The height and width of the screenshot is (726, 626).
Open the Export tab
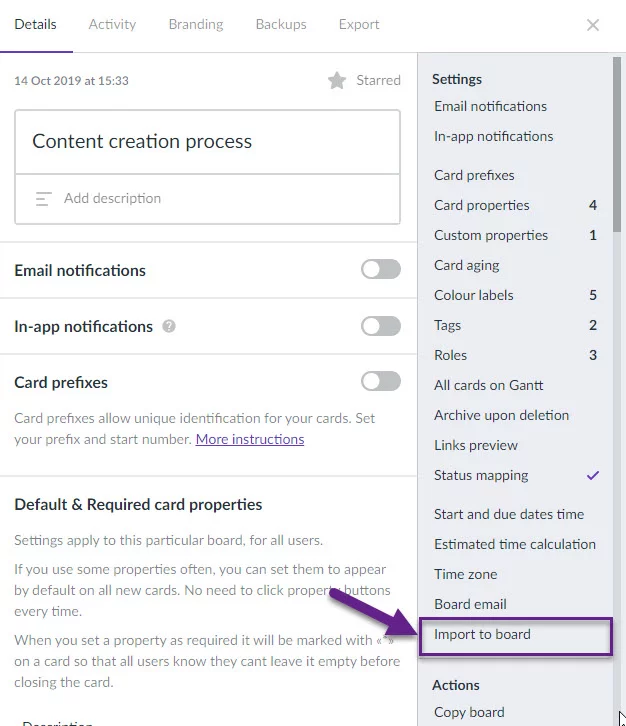(x=359, y=24)
